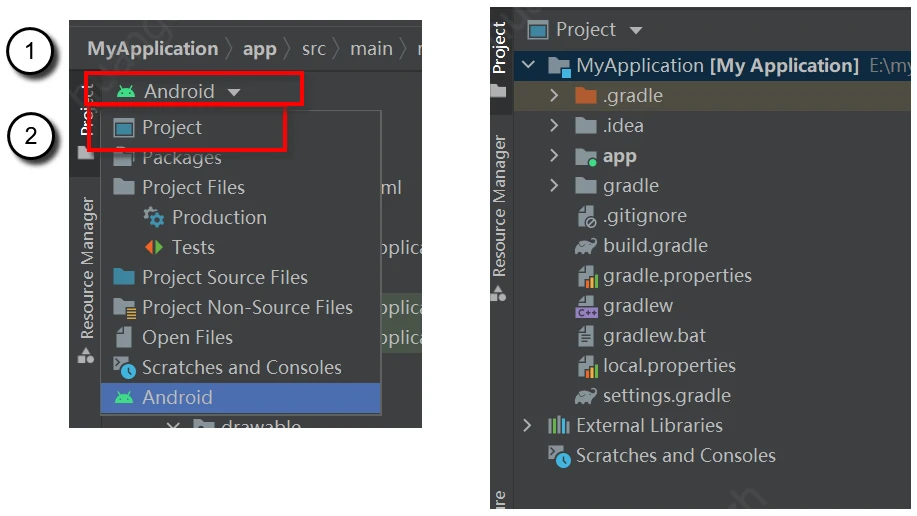Expand the gradle folder
This screenshot has width=917, height=516.
[554, 185]
